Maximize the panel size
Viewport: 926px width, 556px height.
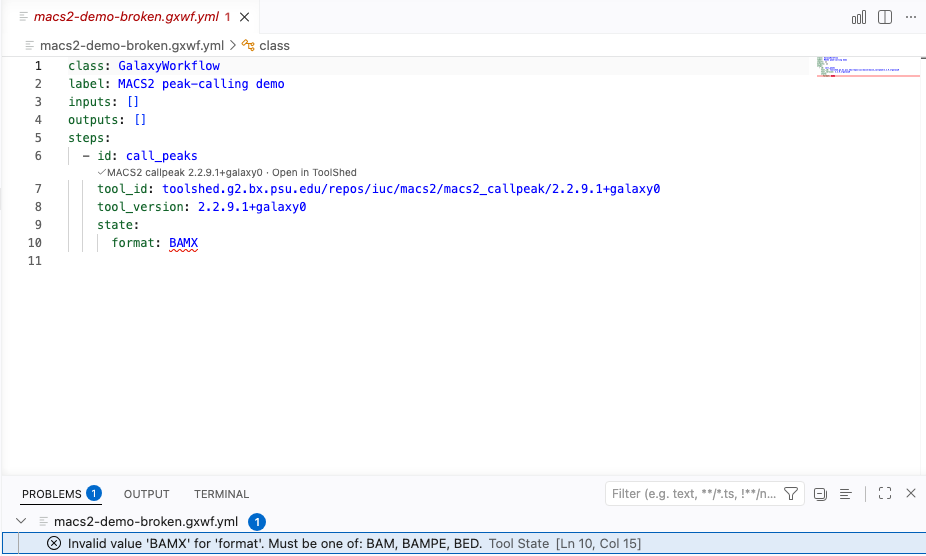(x=885, y=493)
